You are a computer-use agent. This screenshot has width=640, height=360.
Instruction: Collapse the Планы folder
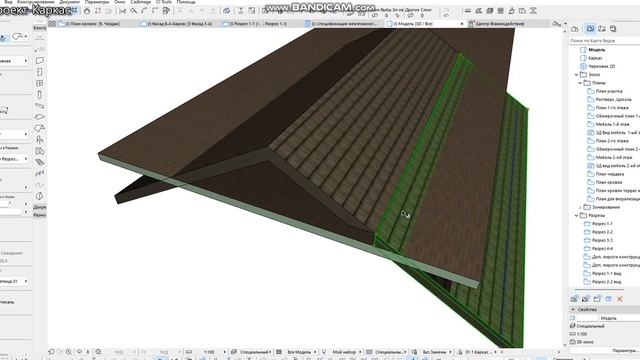tap(580, 83)
